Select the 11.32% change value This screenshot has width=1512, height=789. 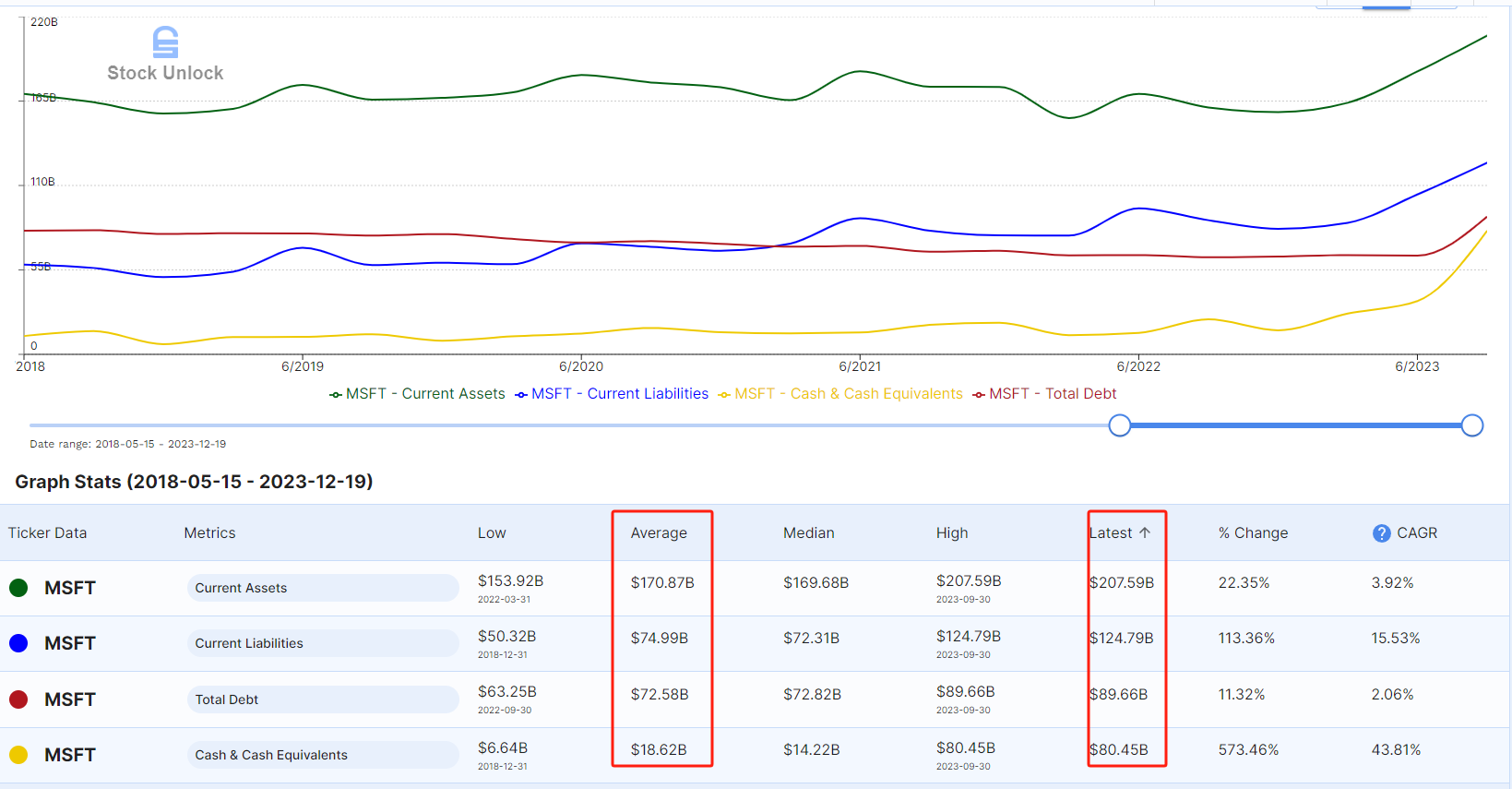pos(1241,695)
